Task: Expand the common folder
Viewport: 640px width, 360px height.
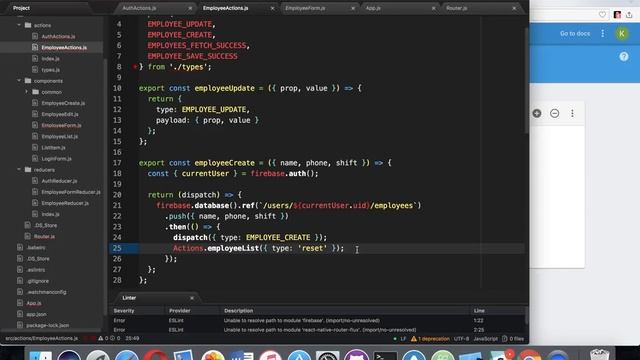Action: coord(27,92)
